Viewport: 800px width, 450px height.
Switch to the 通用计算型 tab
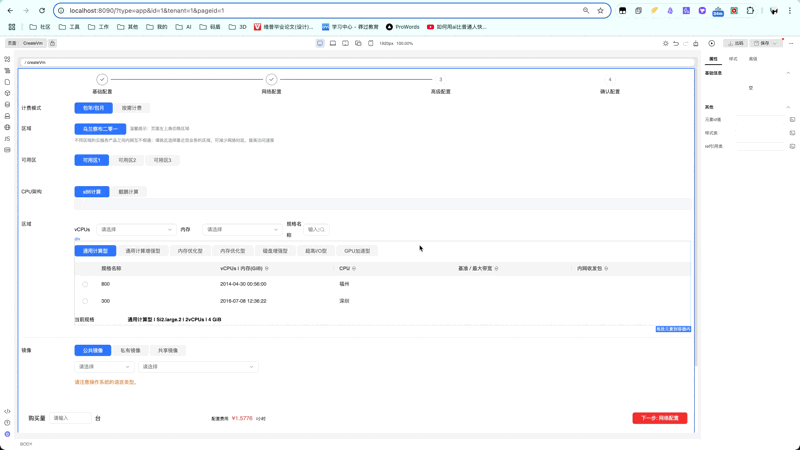95,251
